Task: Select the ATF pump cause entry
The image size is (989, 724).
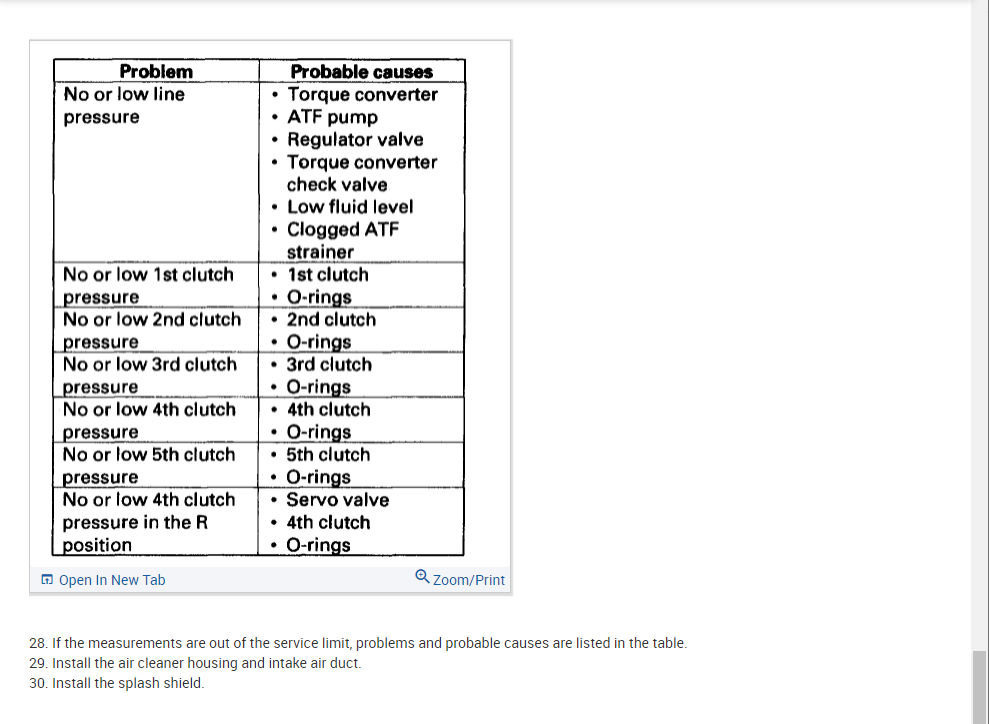Action: click(x=332, y=117)
